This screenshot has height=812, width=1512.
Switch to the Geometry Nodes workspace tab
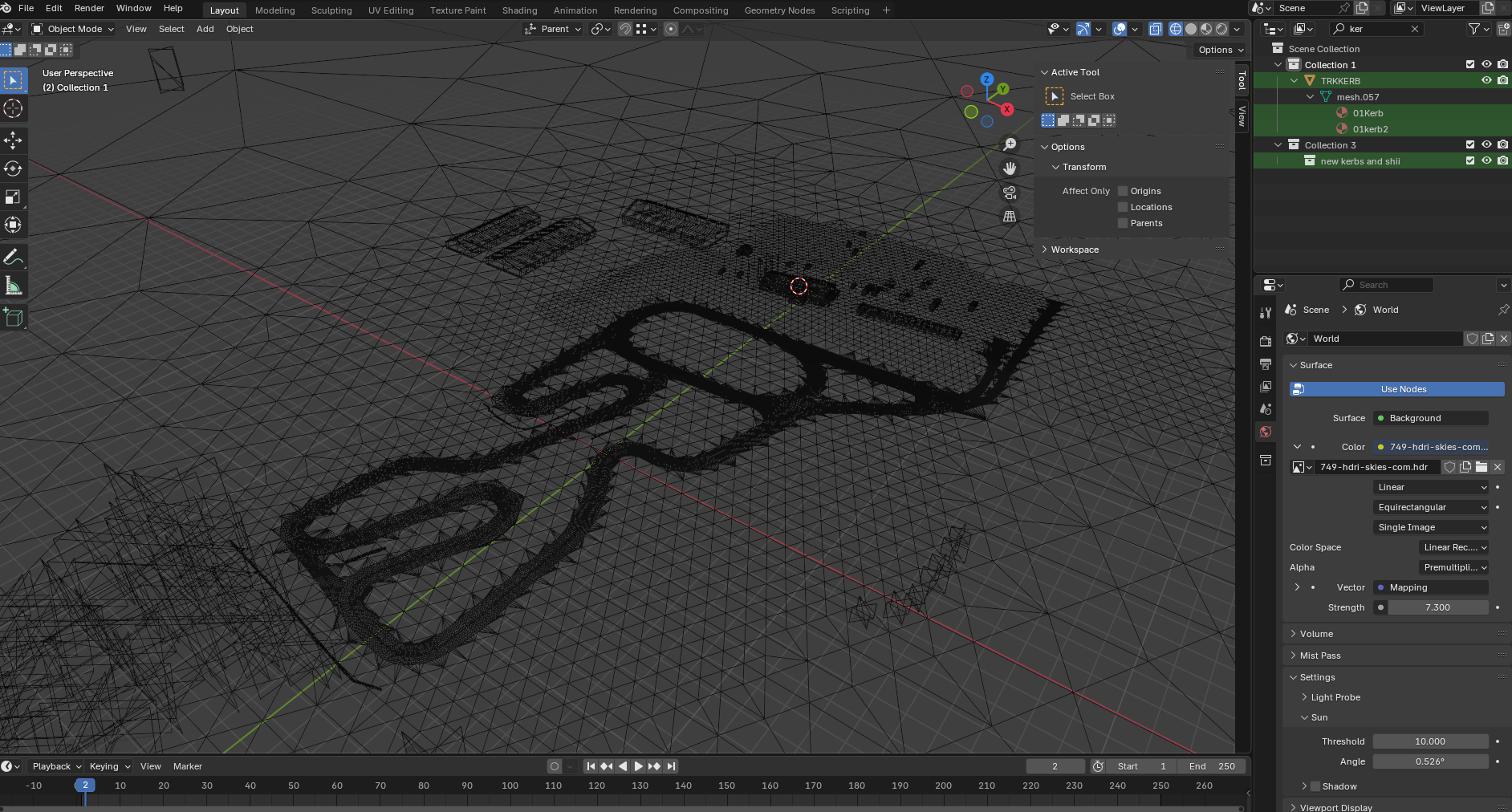click(779, 10)
